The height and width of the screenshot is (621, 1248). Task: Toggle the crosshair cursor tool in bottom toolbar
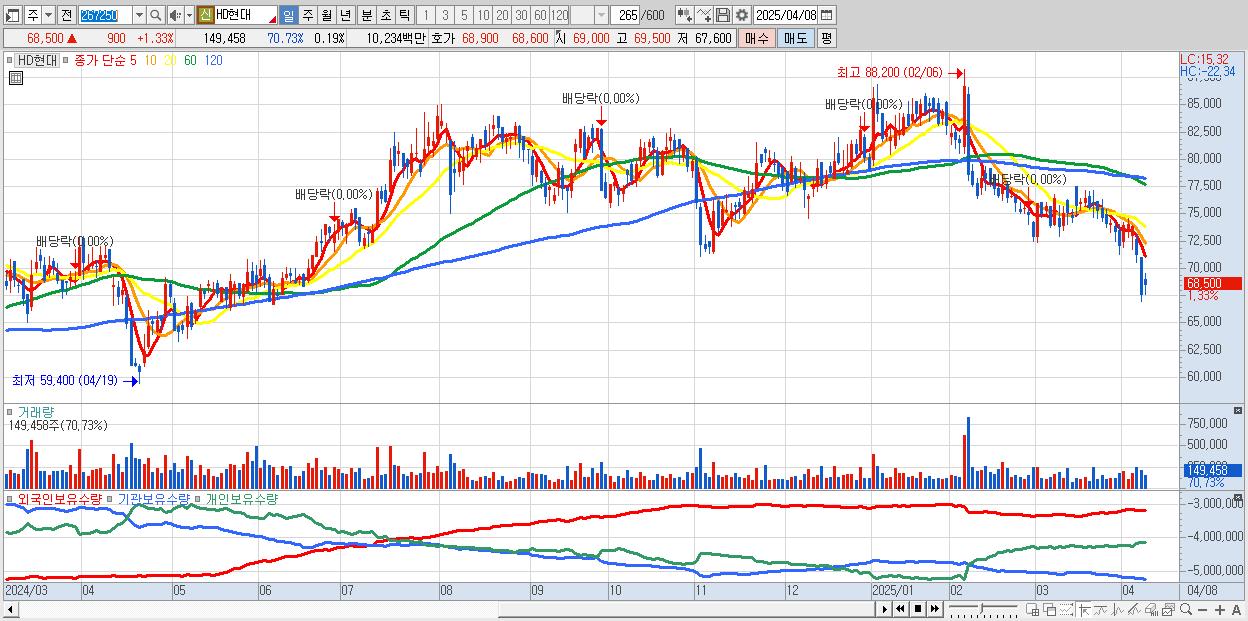(x=1084, y=610)
